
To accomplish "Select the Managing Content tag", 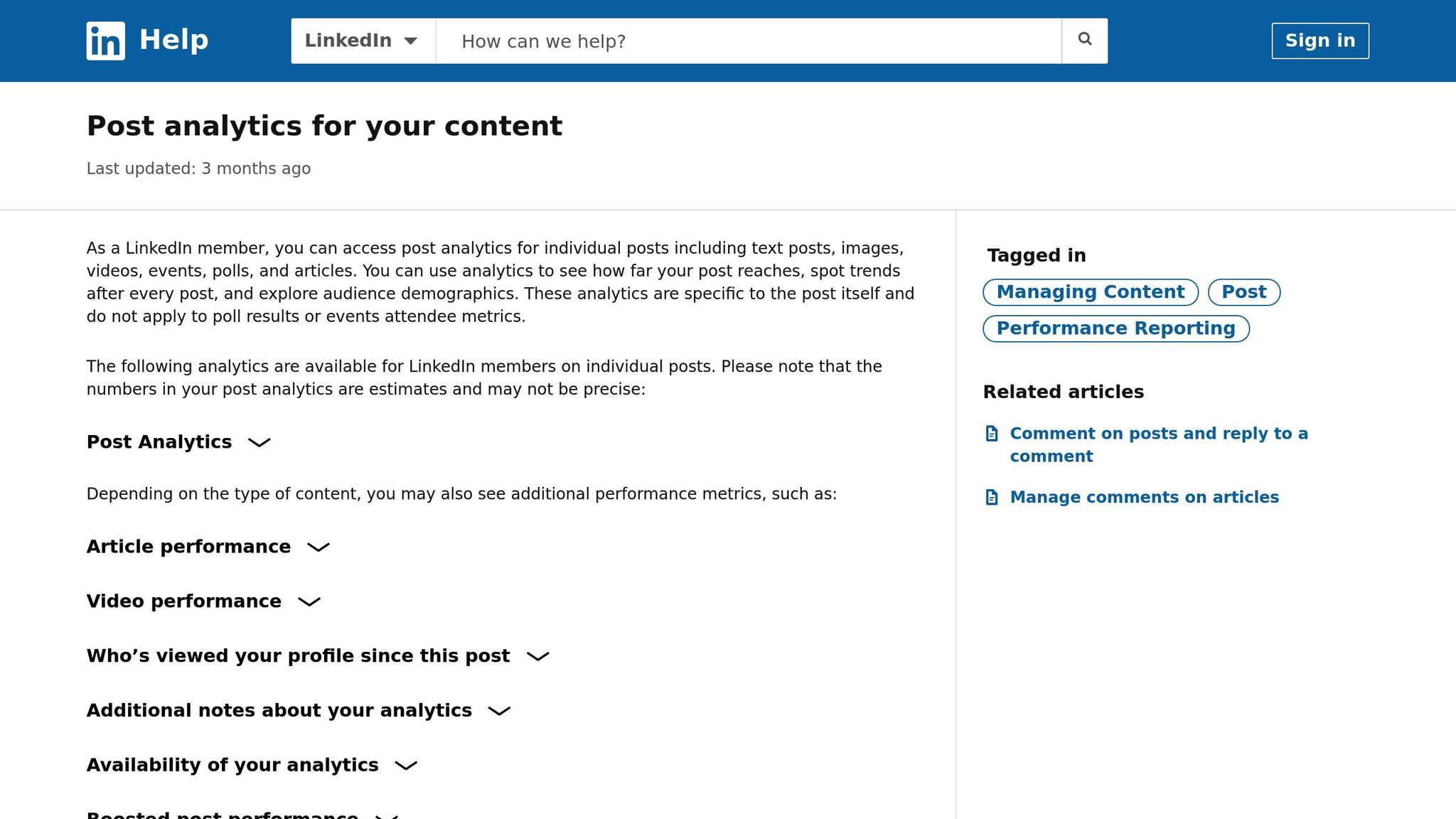I will point(1090,292).
